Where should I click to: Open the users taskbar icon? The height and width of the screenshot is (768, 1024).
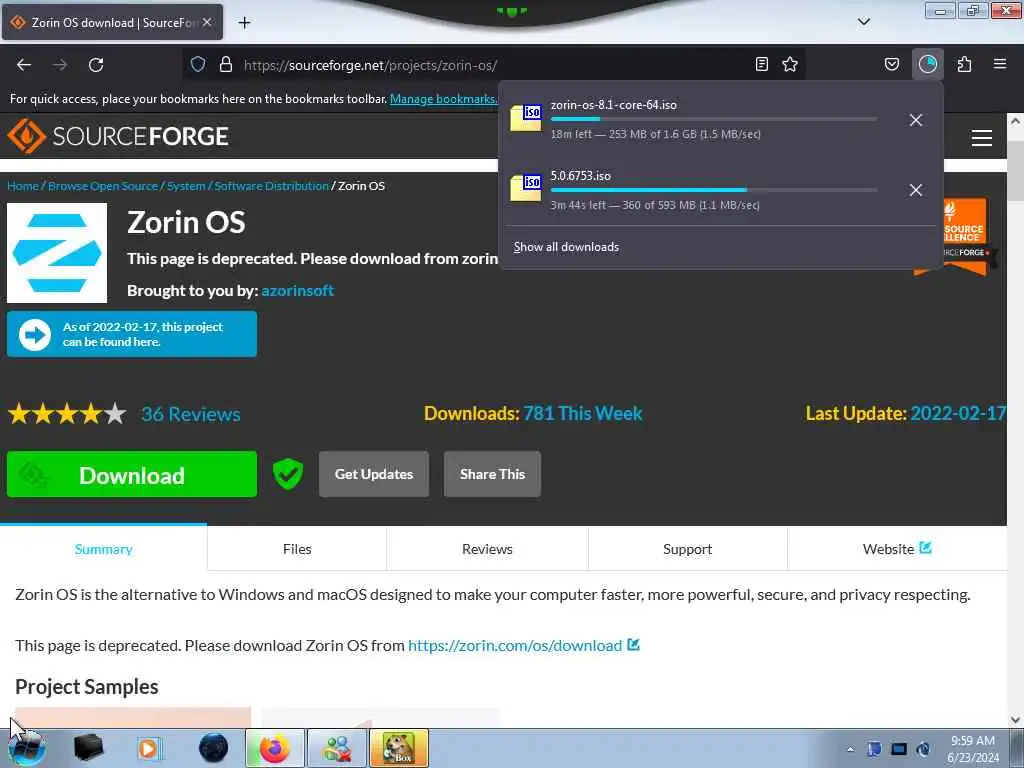pos(337,748)
